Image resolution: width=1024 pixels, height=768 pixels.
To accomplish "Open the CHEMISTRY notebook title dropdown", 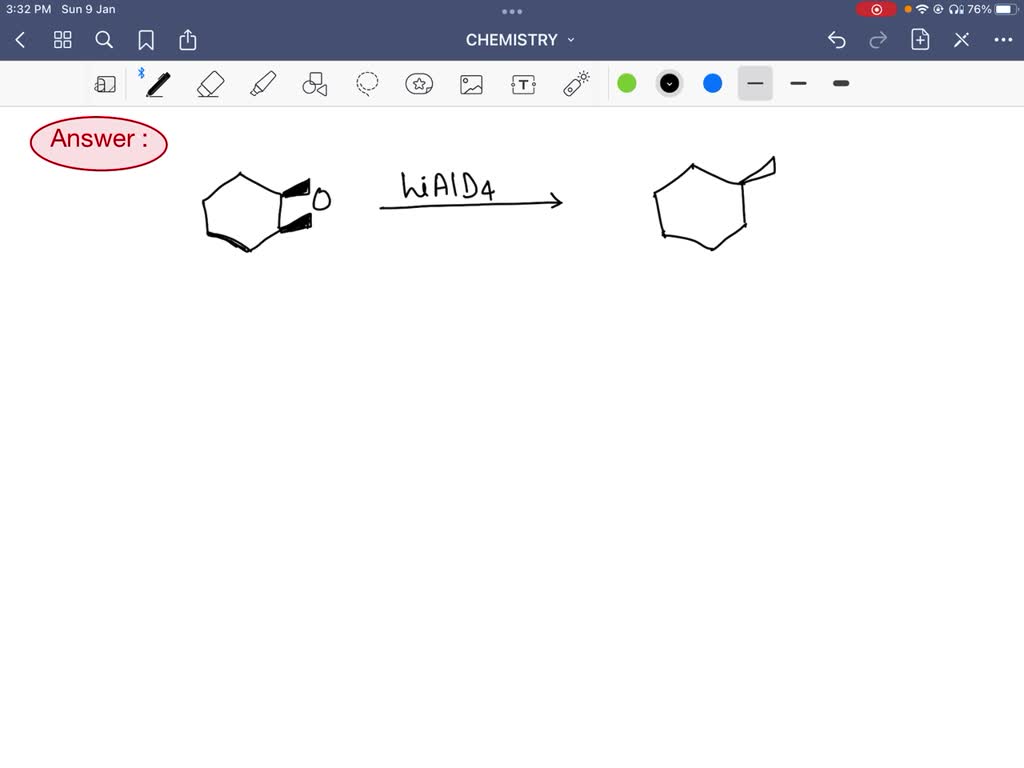I will coord(570,40).
